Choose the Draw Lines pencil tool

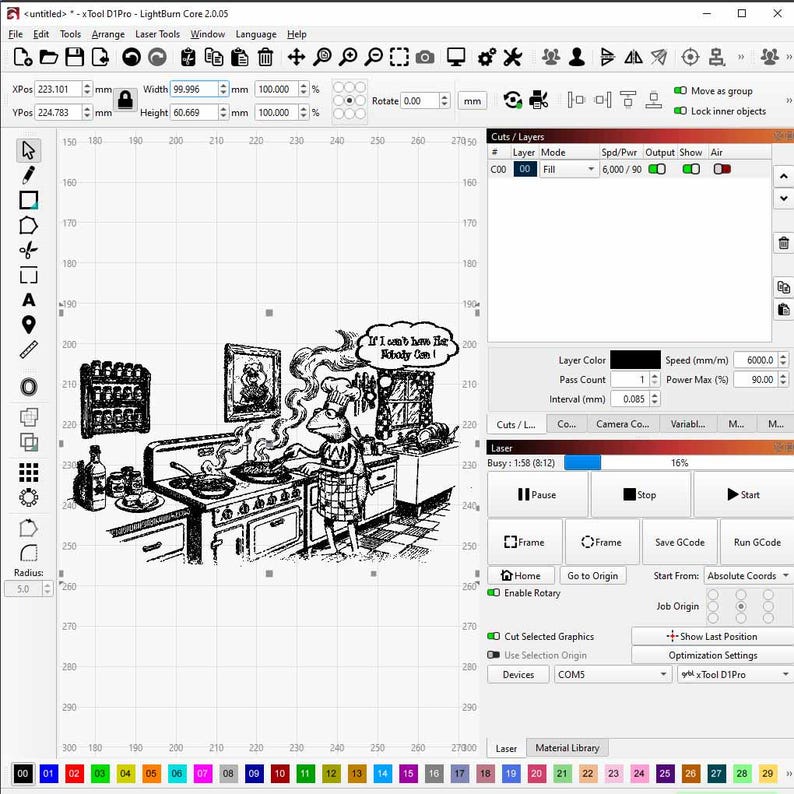pos(28,175)
